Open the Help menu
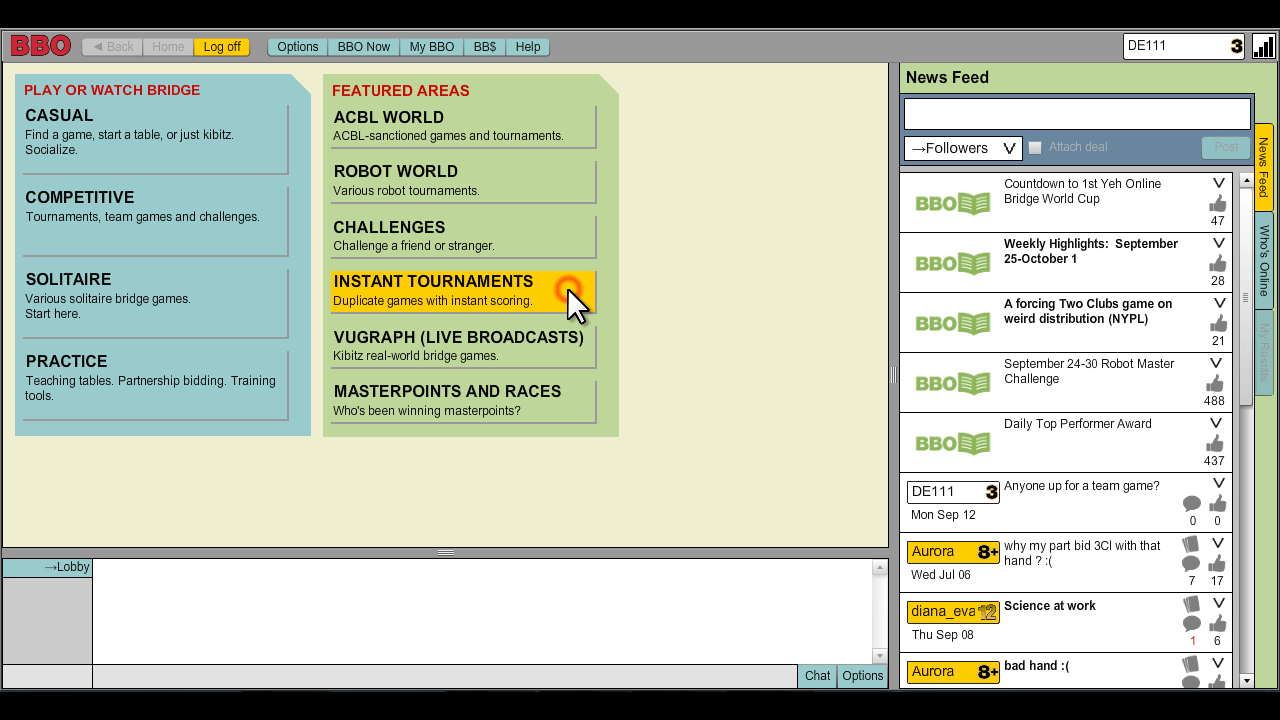The image size is (1280, 720). pyautogui.click(x=528, y=47)
